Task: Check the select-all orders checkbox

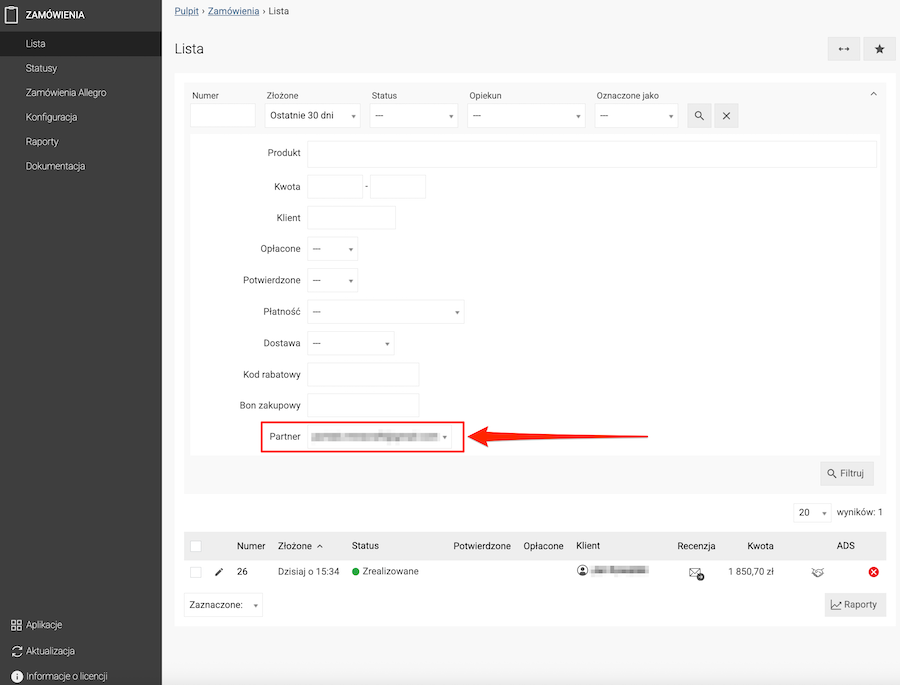Action: click(x=196, y=546)
